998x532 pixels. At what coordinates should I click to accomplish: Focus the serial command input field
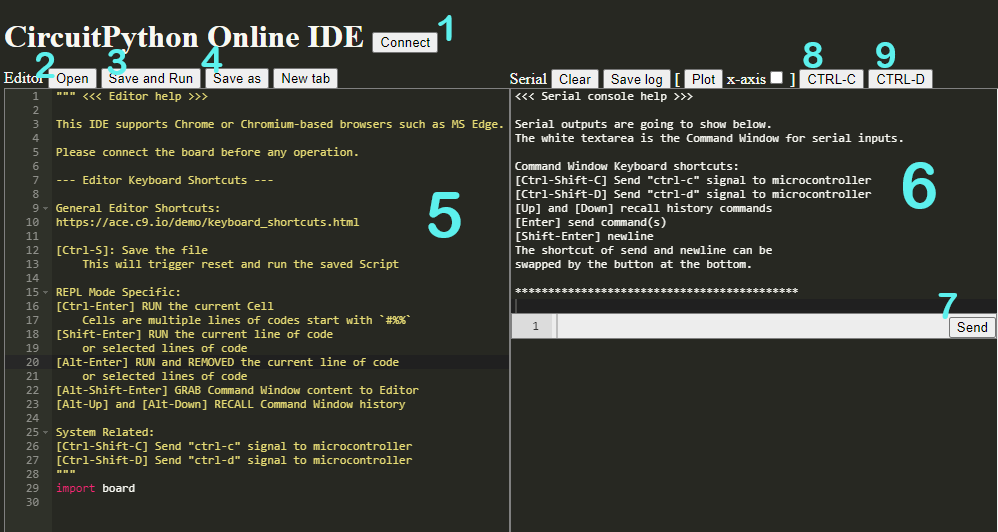point(753,326)
